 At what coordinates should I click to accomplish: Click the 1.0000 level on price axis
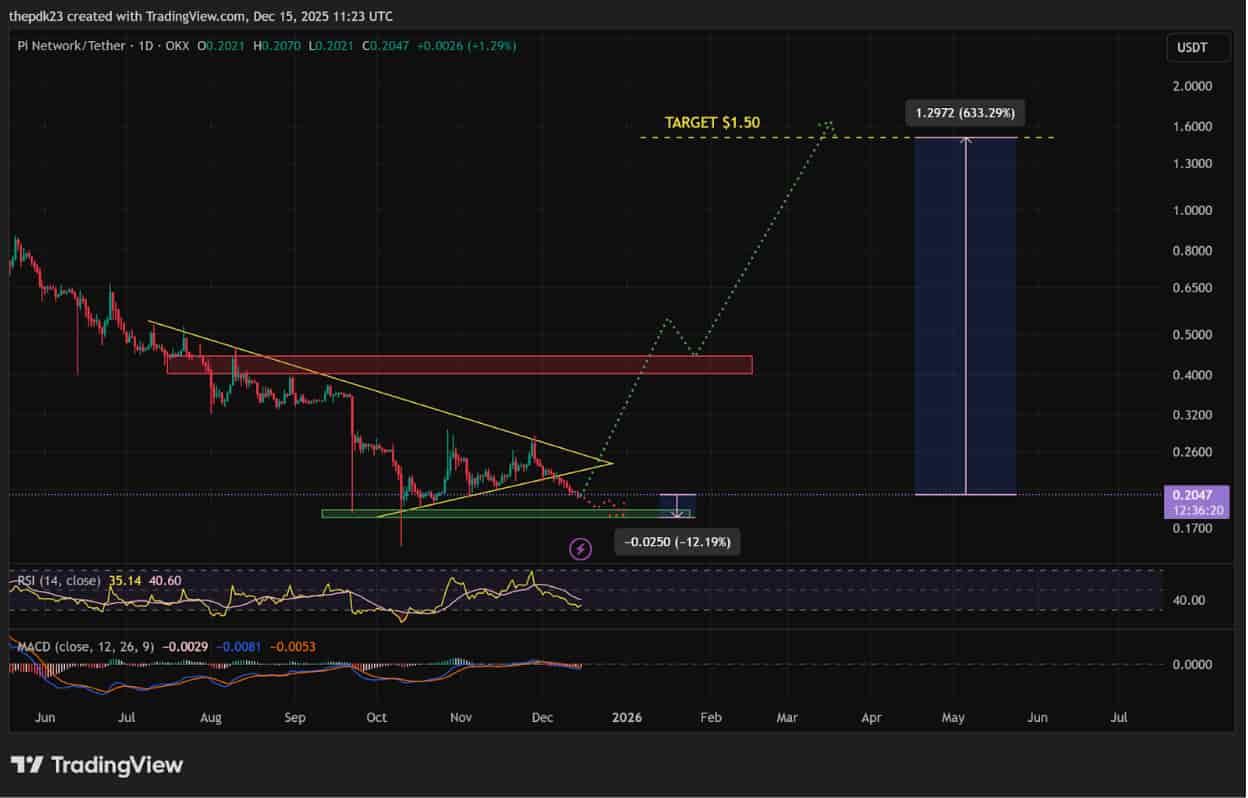[x=1190, y=211]
